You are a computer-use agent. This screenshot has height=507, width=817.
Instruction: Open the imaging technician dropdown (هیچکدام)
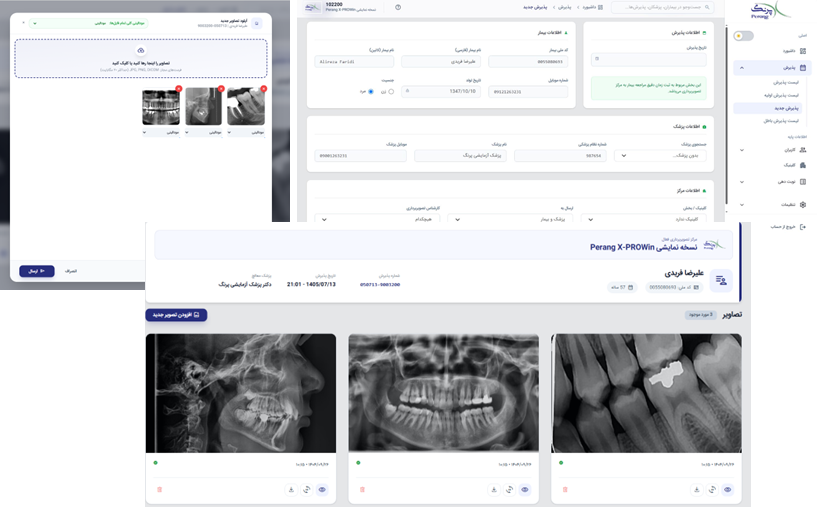point(377,219)
